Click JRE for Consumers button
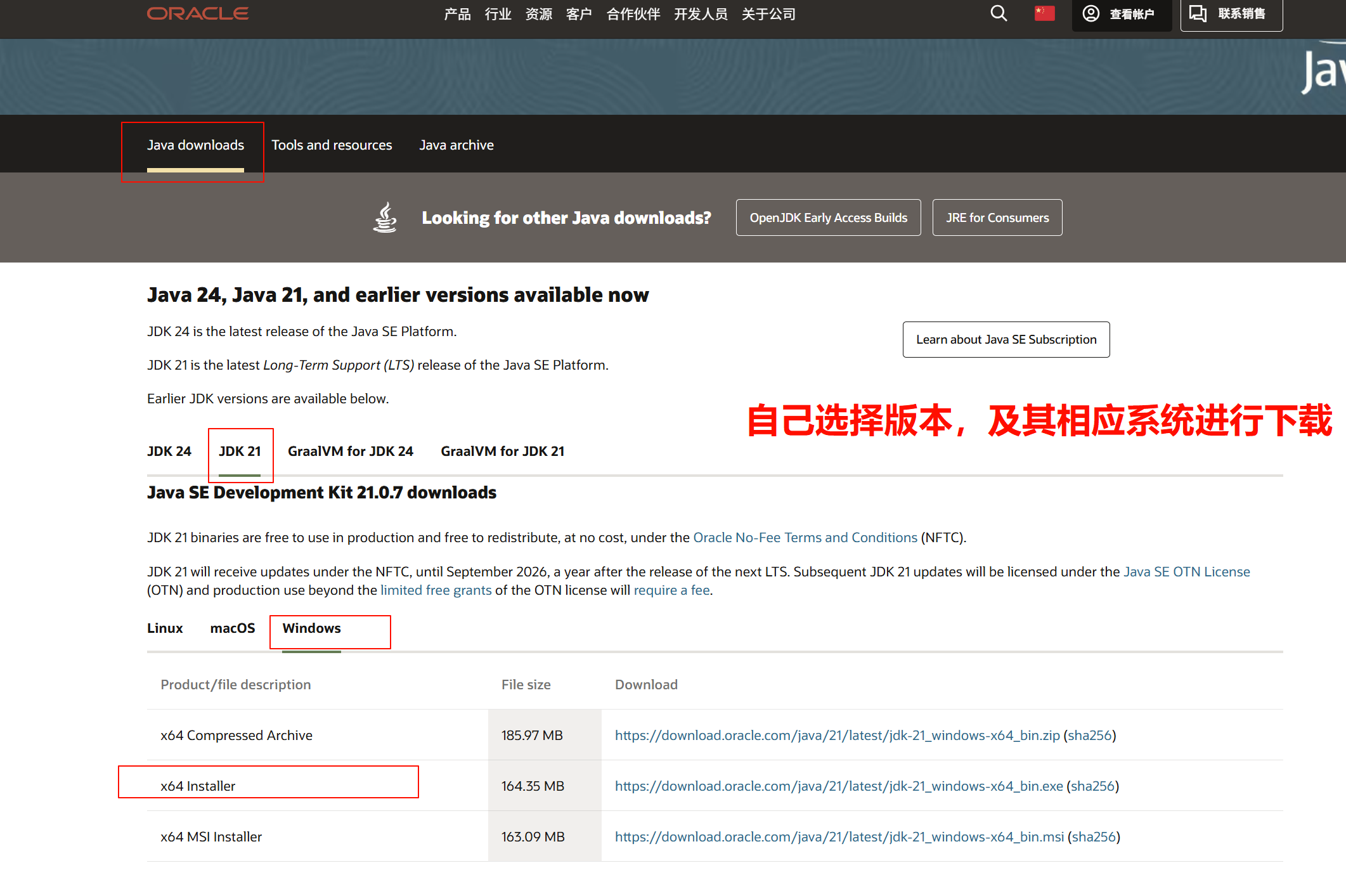 (x=997, y=218)
